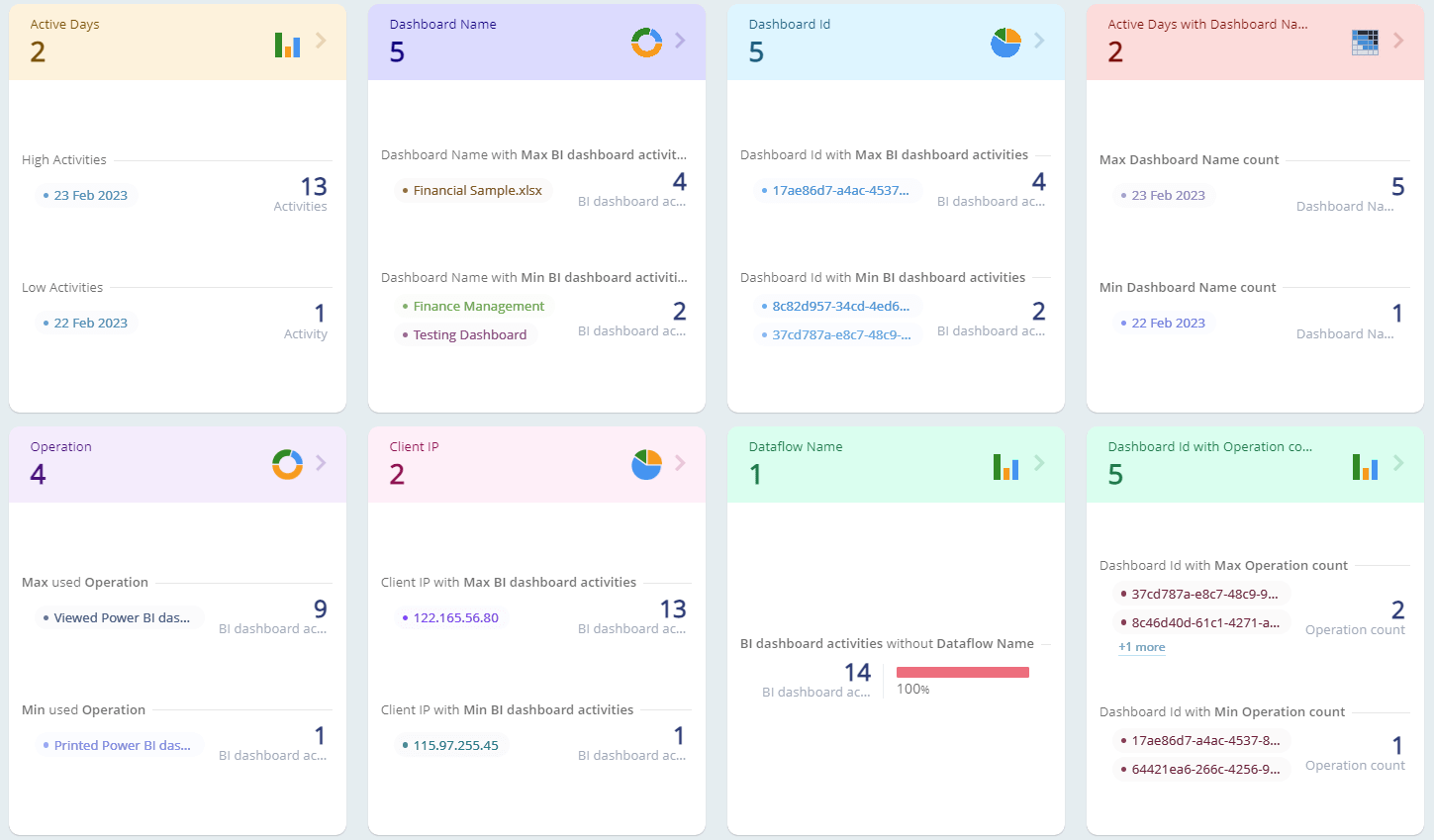Viewport: 1434px width, 840px height.
Task: Select the bar chart icon on Dashboard Id with Operation card
Action: coord(1366,464)
